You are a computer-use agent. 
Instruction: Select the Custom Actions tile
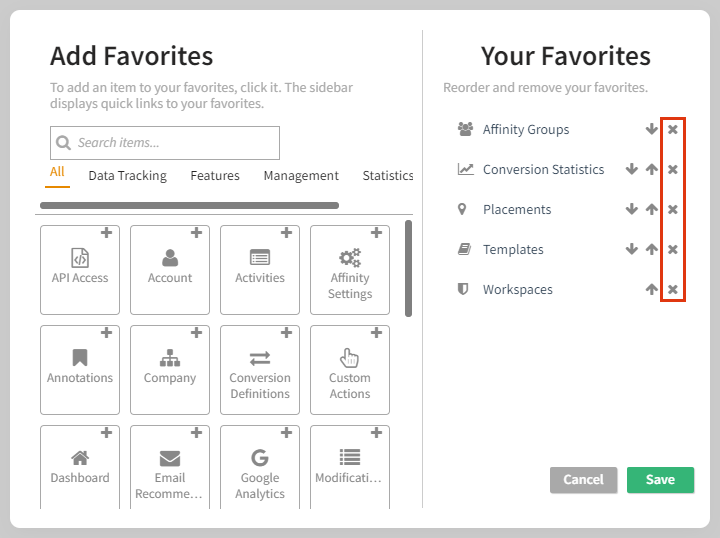click(x=350, y=369)
